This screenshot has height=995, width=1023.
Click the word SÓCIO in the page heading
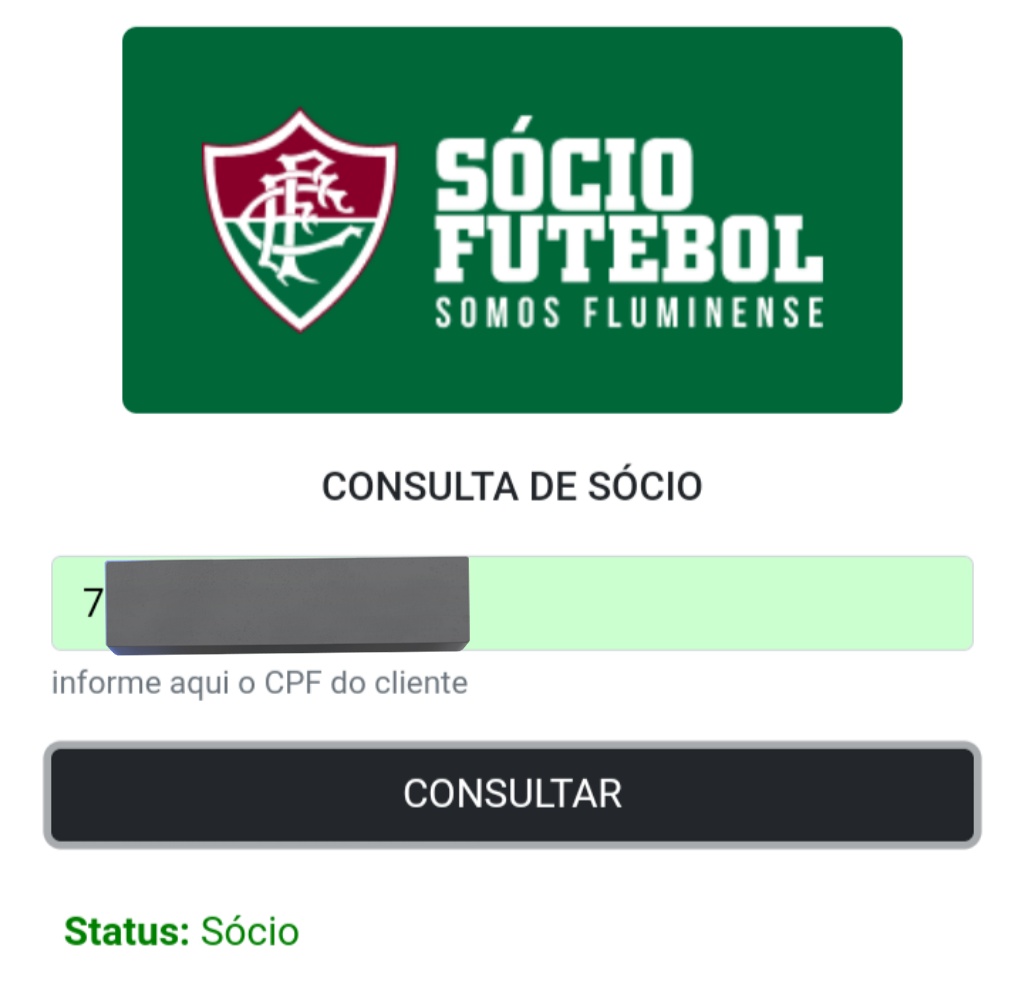[645, 487]
